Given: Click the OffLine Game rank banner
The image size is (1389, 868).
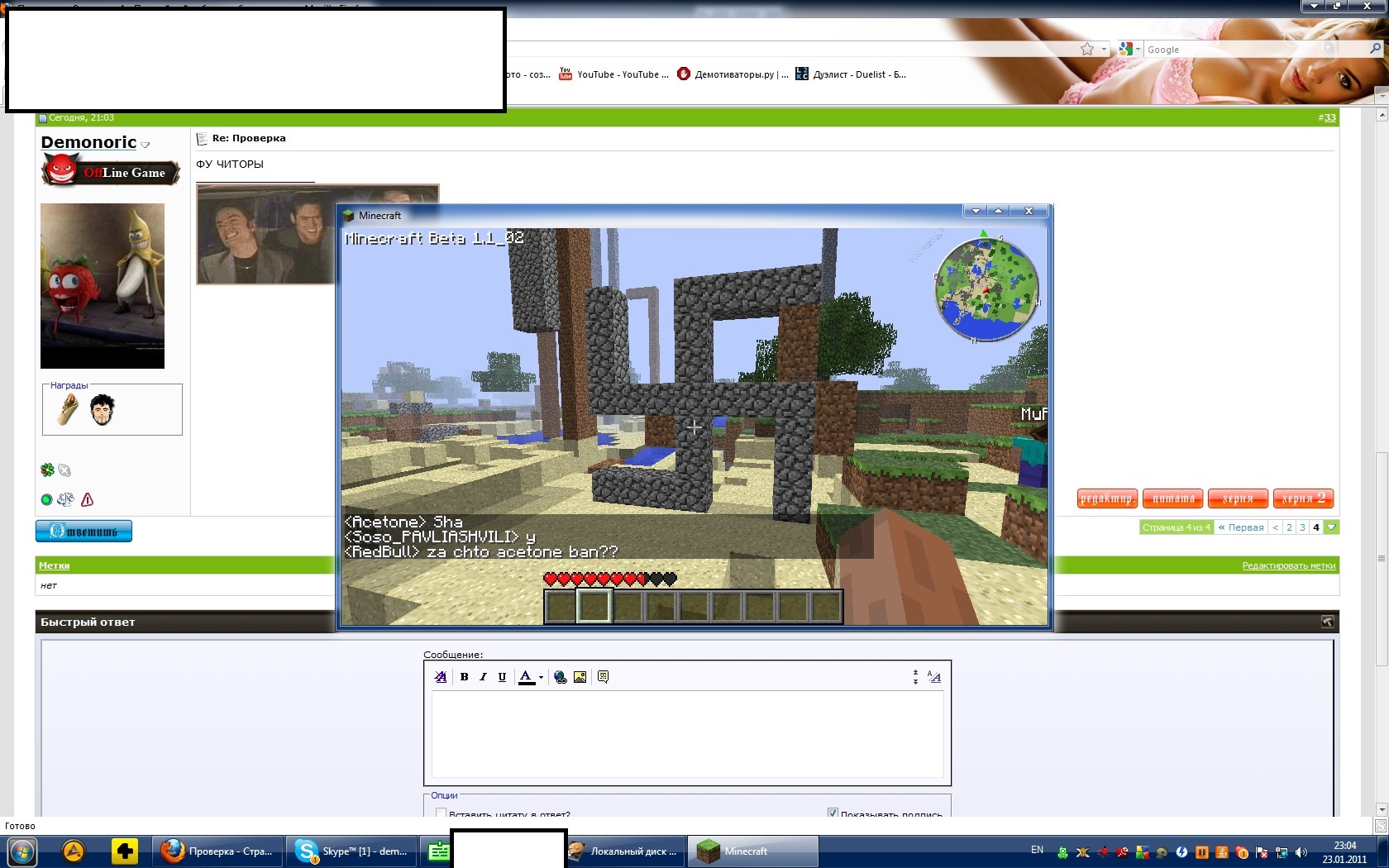Looking at the screenshot, I should click(111, 172).
